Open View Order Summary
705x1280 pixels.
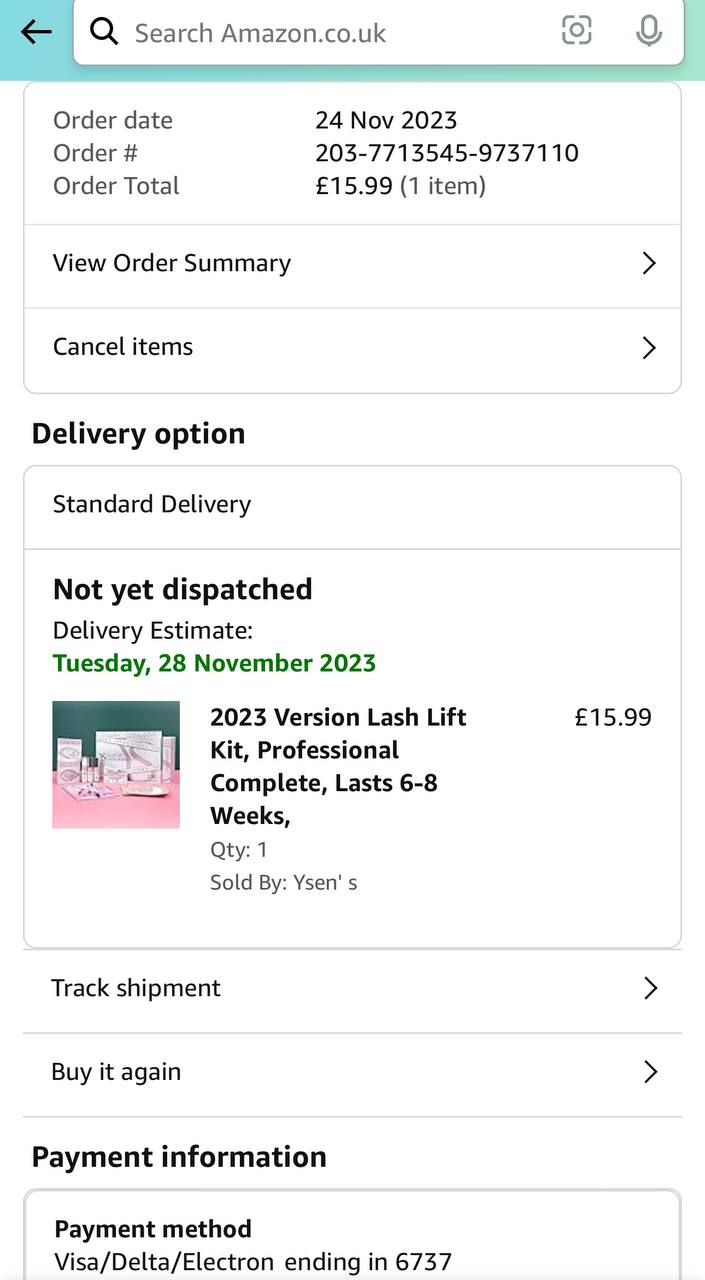click(x=172, y=263)
